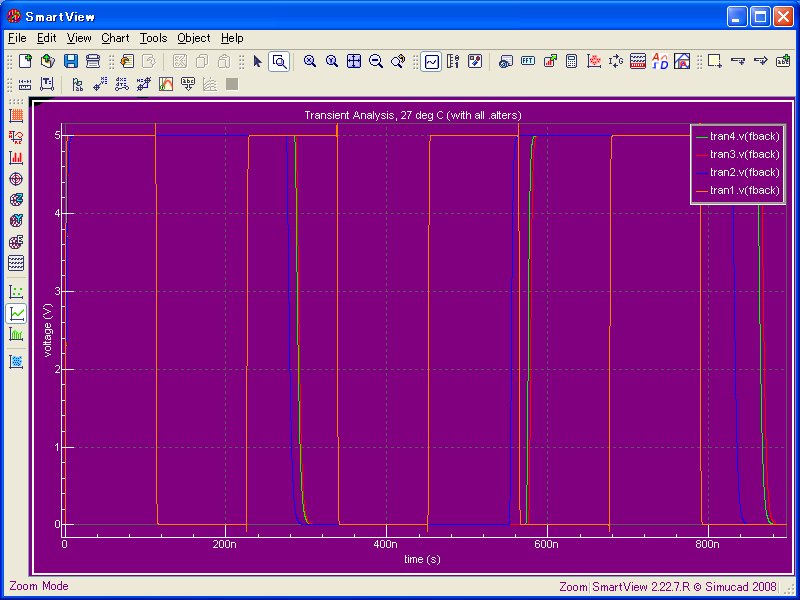800x600 pixels.
Task: Open the calculator tool
Action: tap(572, 61)
